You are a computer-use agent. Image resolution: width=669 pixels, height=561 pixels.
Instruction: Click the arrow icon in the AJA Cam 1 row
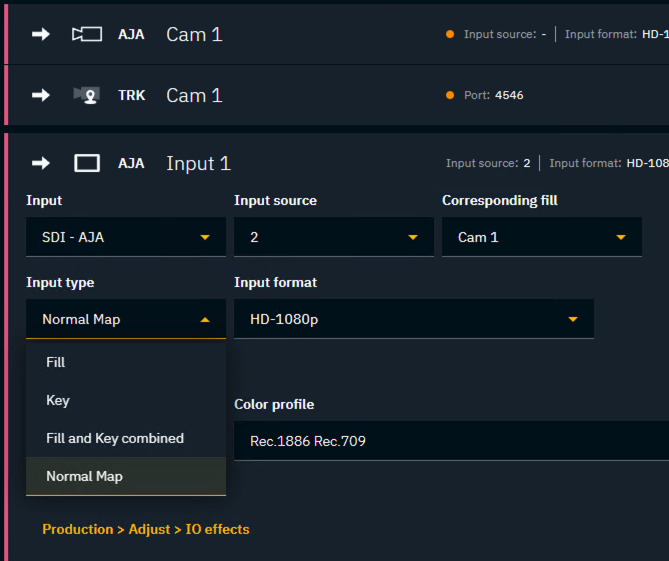tap(40, 34)
